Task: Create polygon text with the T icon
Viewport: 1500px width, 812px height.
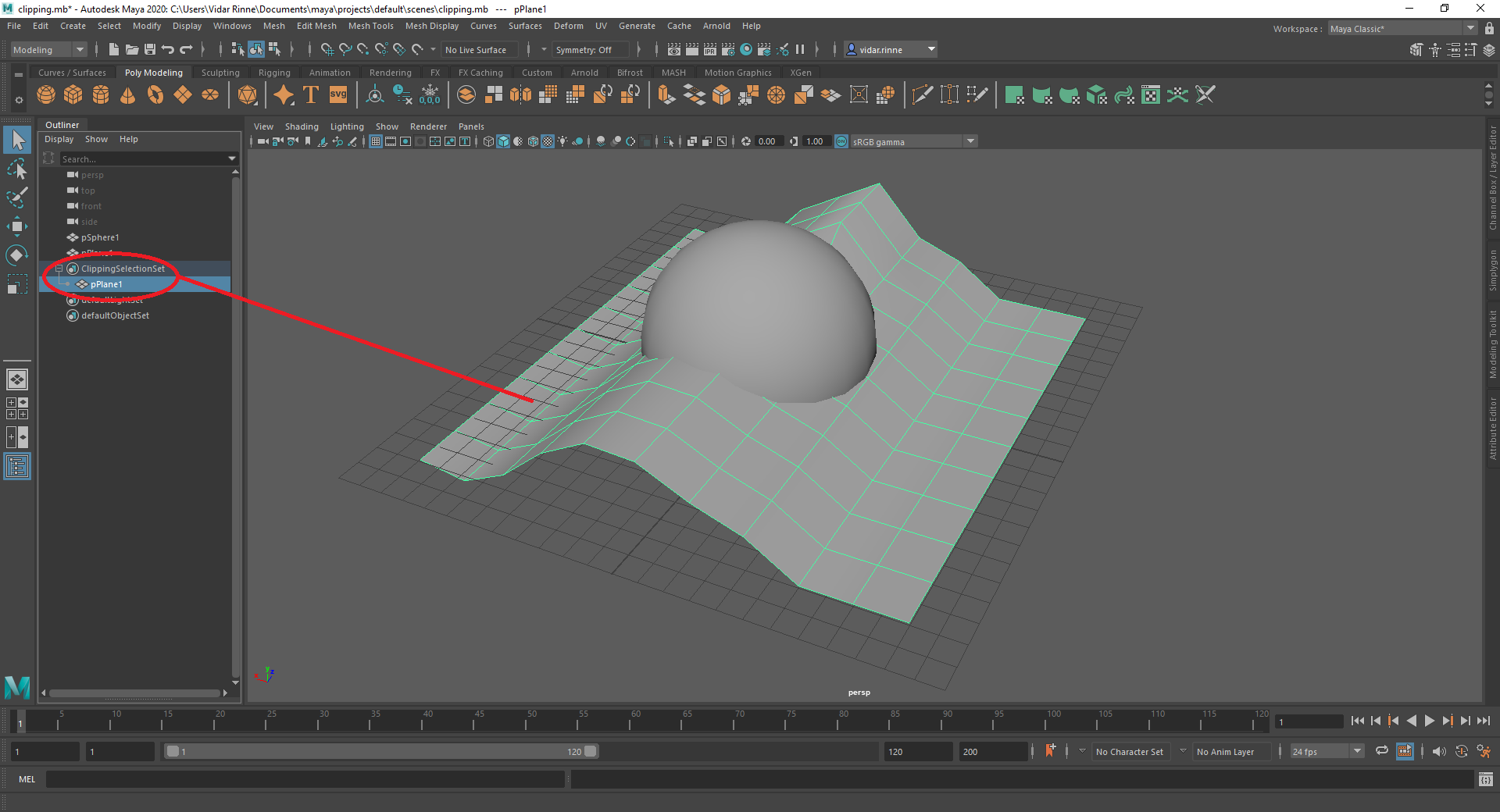Action: 311,95
